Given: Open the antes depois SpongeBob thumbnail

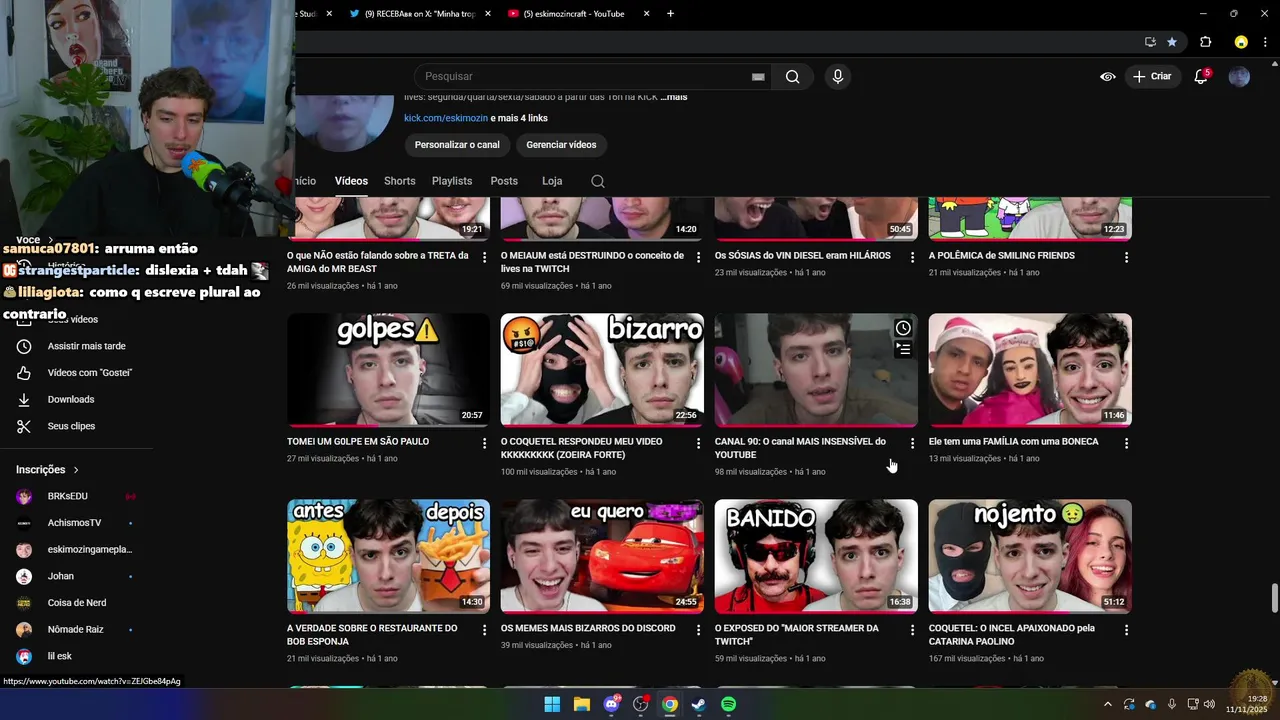Looking at the screenshot, I should 388,556.
